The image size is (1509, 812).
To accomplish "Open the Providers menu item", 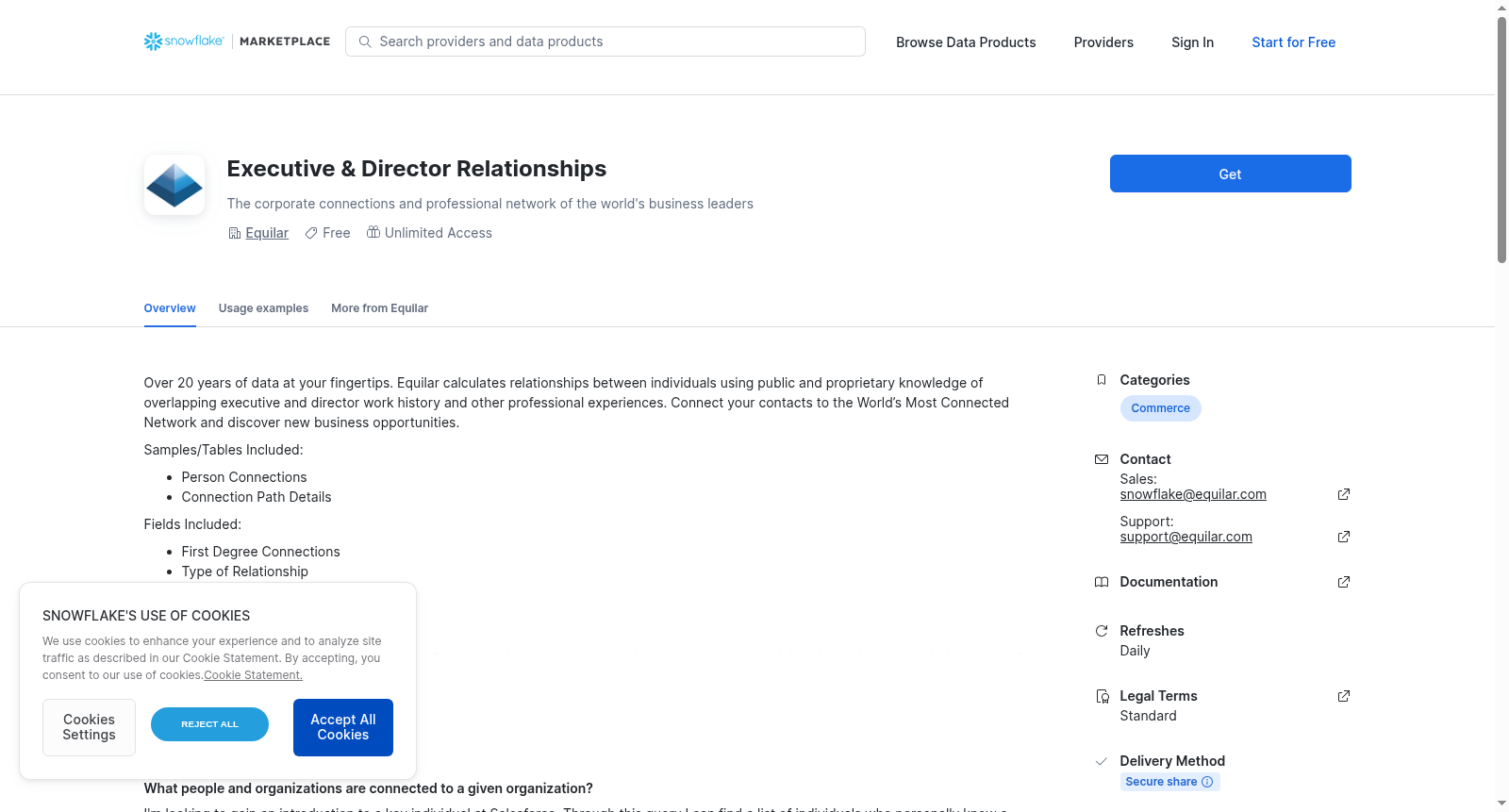I will (1103, 42).
